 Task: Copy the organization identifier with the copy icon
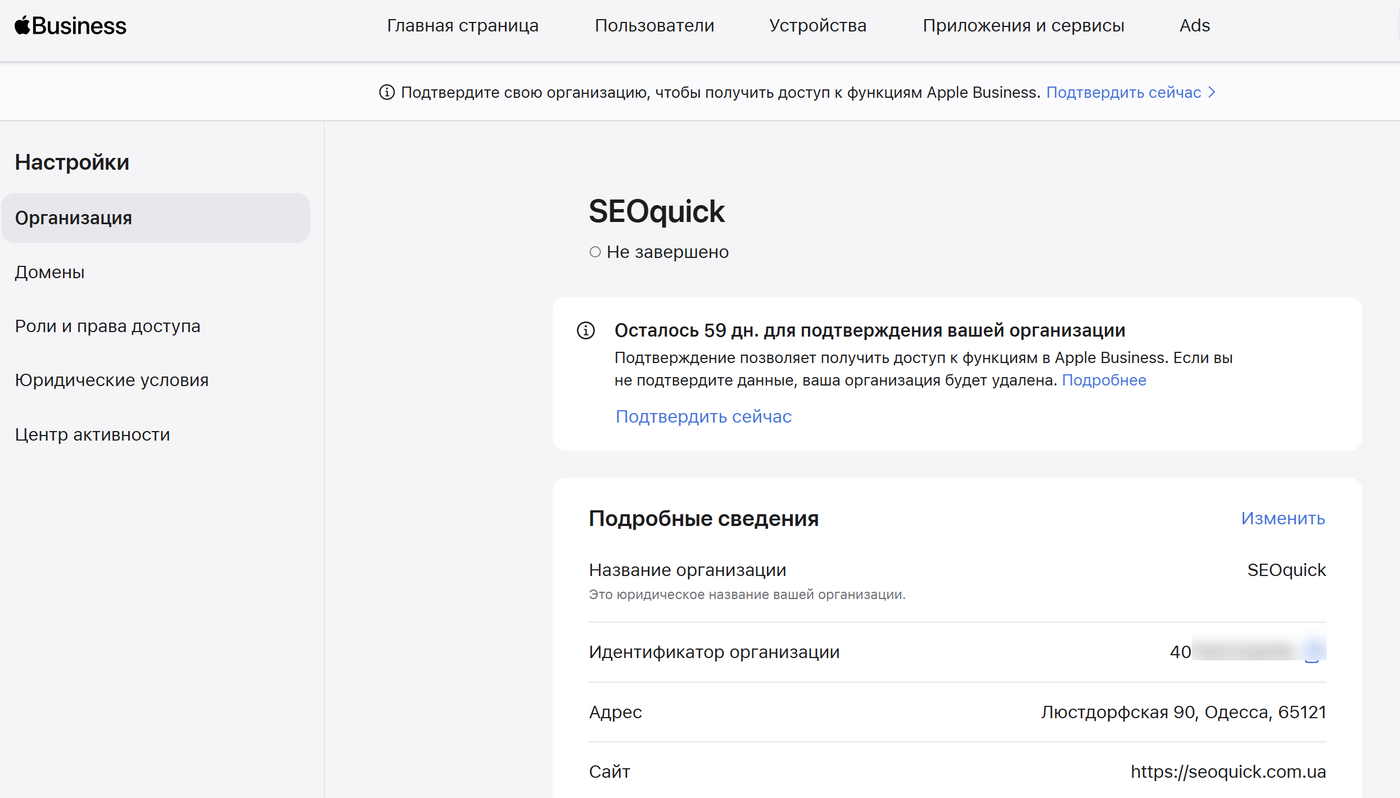click(x=1313, y=652)
